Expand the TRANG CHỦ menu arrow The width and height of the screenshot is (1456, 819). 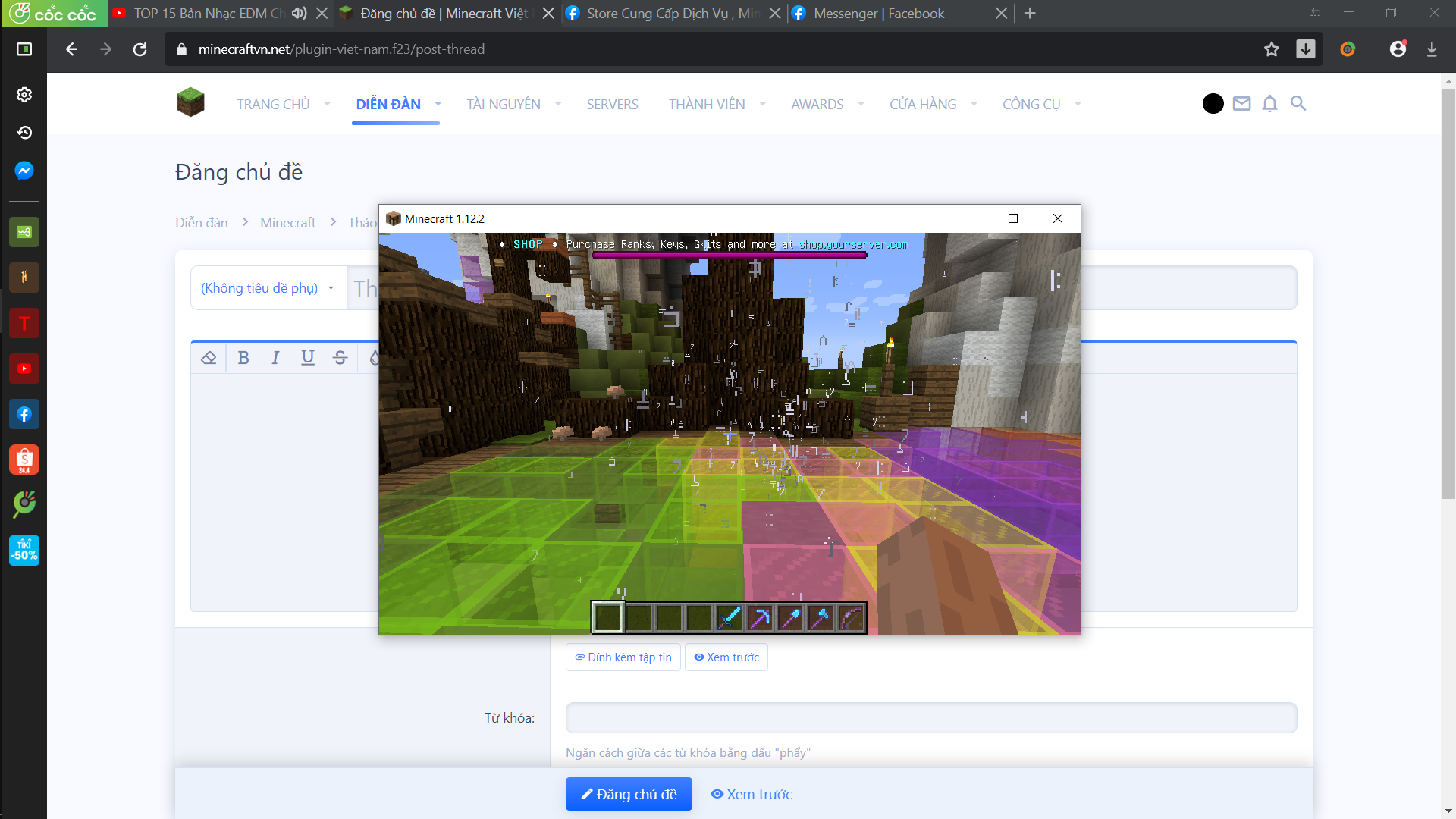point(328,105)
